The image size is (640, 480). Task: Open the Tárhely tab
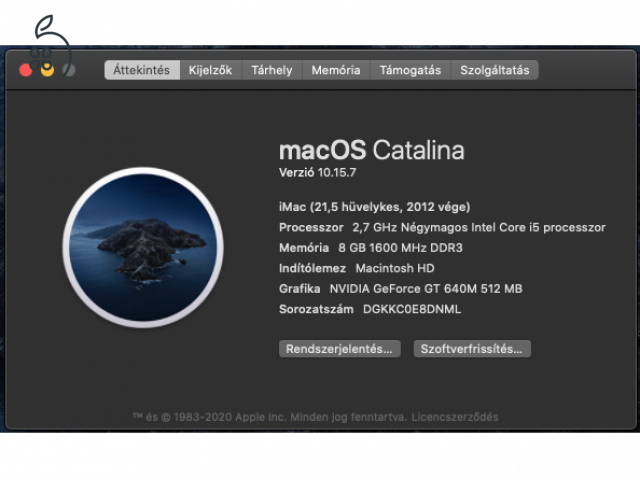pyautogui.click(x=272, y=70)
